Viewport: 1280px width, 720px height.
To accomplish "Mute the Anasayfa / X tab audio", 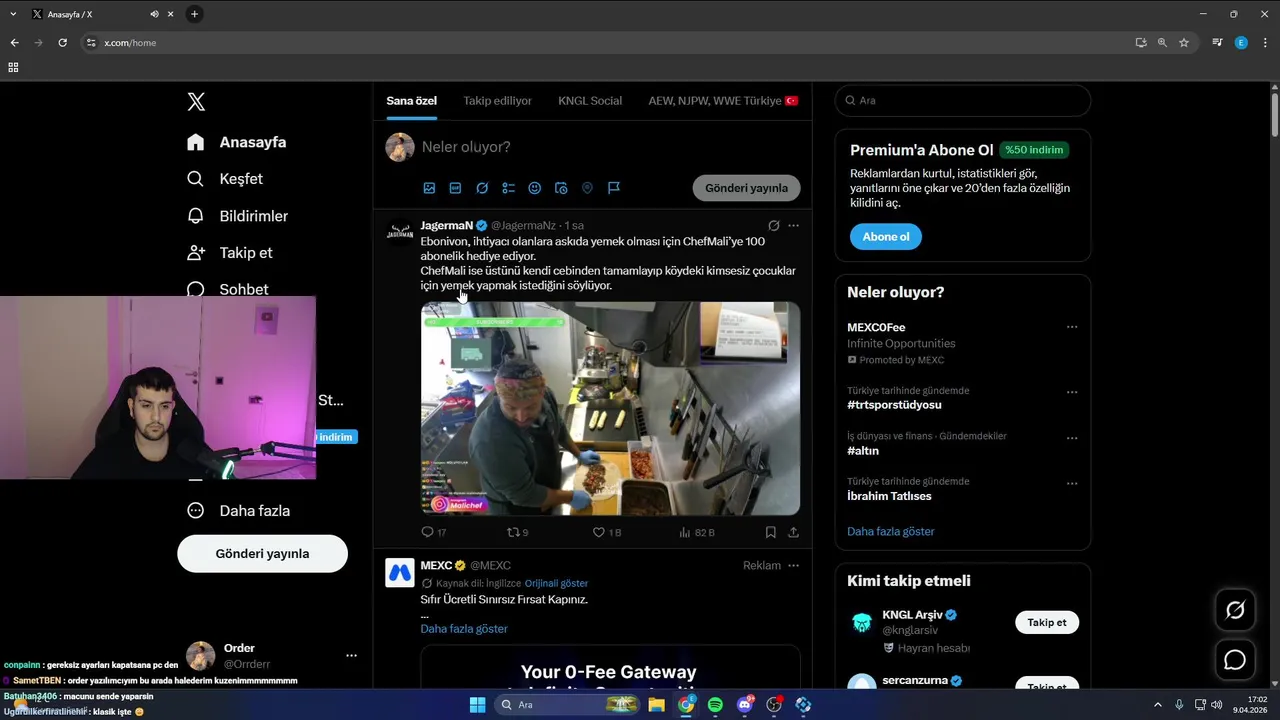I will coord(154,14).
